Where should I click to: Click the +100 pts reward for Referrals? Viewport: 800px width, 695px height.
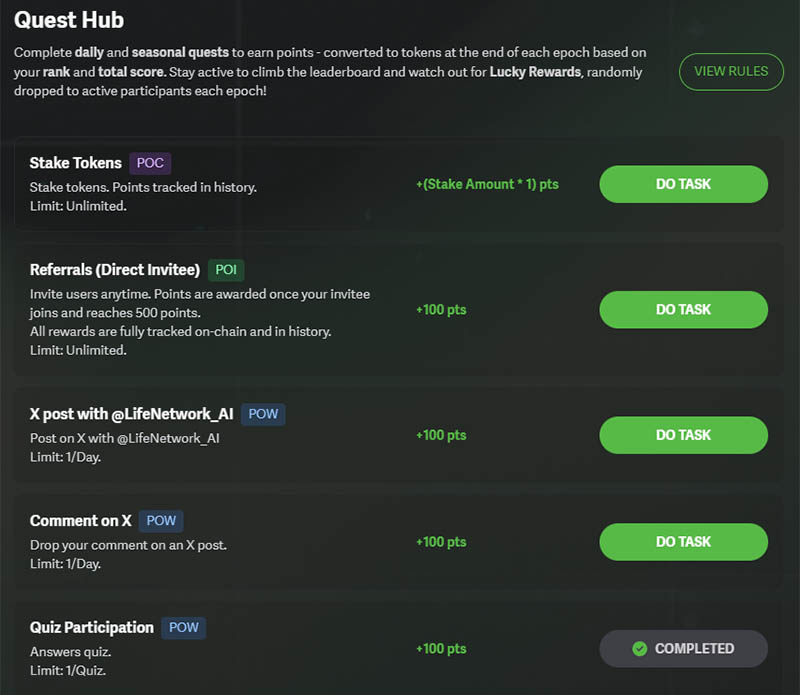[441, 310]
